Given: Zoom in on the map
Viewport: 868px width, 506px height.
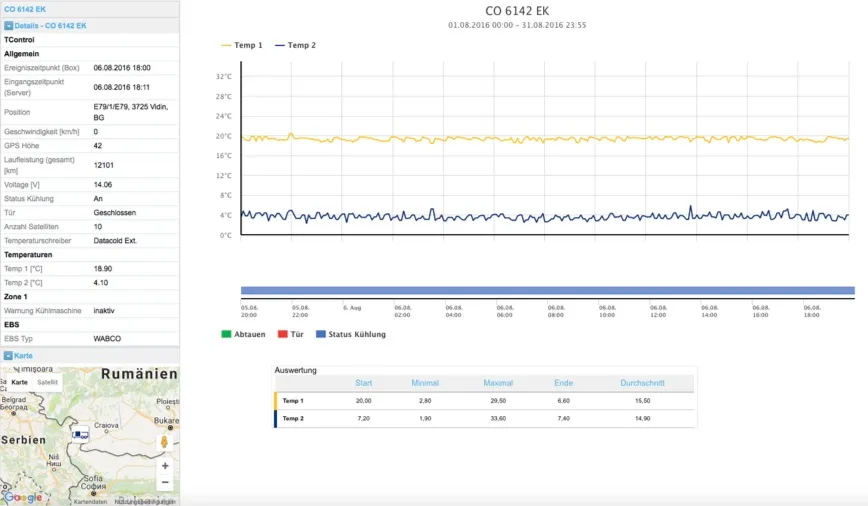Looking at the screenshot, I should point(165,466).
